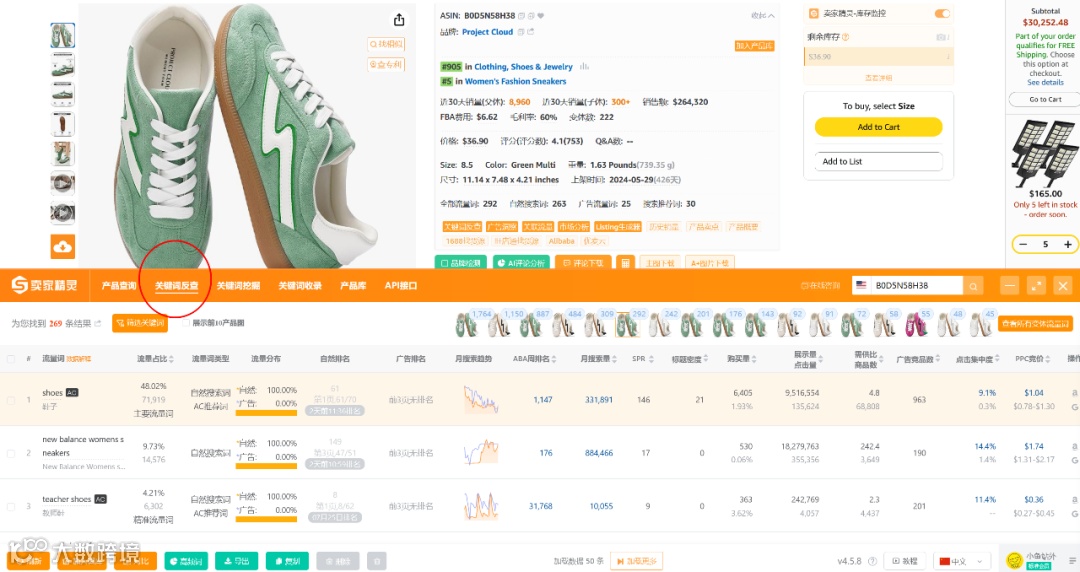
Task: Open the trend chart for teacher shoes
Action: pos(481,506)
